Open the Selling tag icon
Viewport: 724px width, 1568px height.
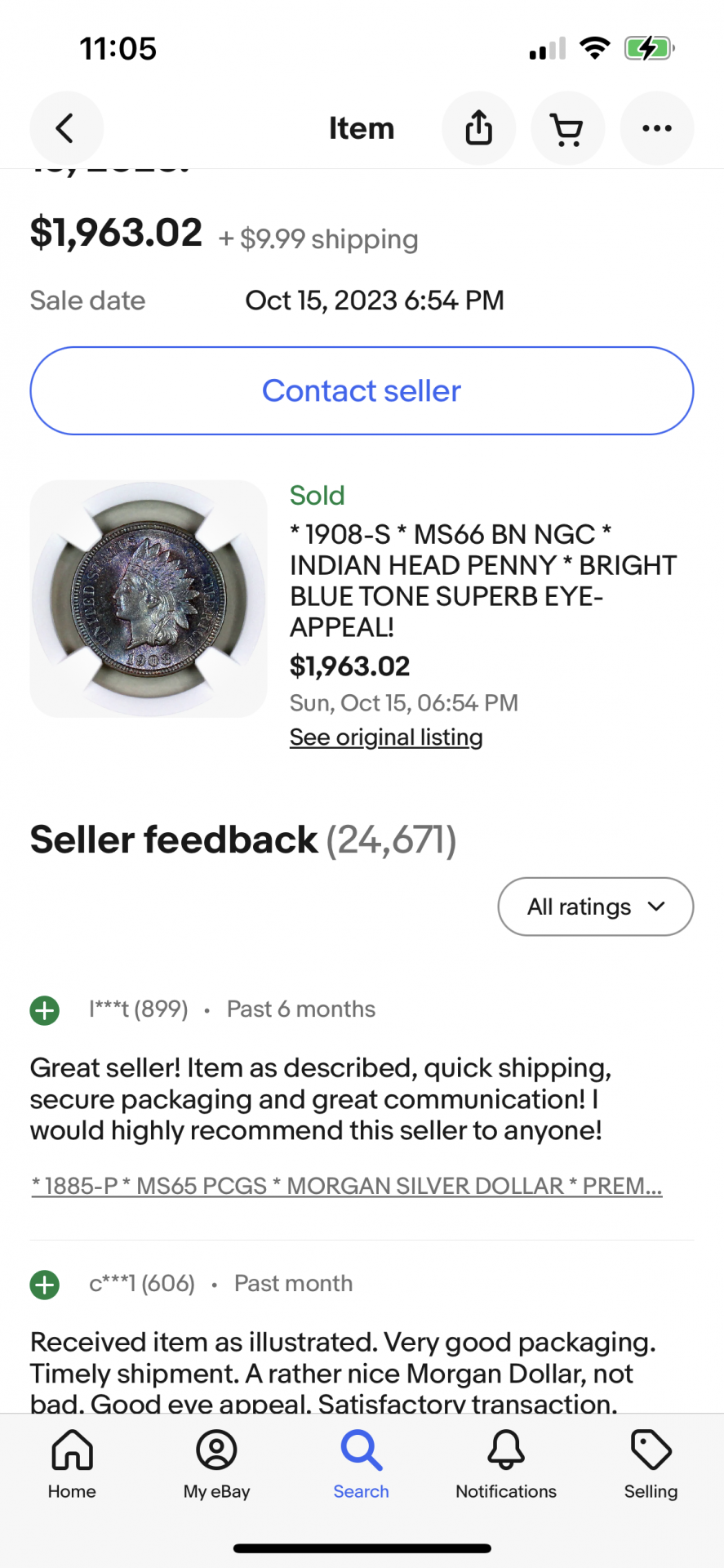click(x=651, y=1464)
